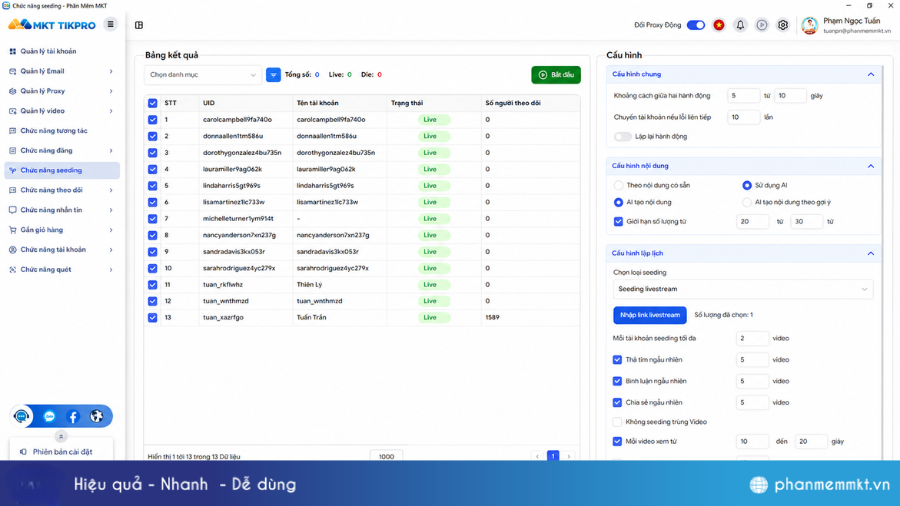Click the Phiên bản cài đặt version icon
Screen dimensions: 900x506
click(23, 452)
